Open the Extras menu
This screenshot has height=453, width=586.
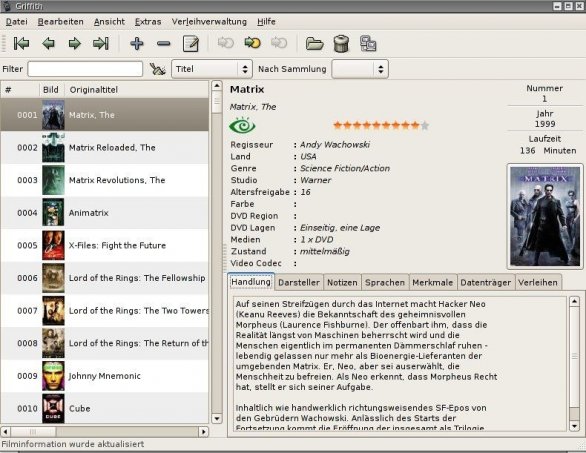pos(148,22)
